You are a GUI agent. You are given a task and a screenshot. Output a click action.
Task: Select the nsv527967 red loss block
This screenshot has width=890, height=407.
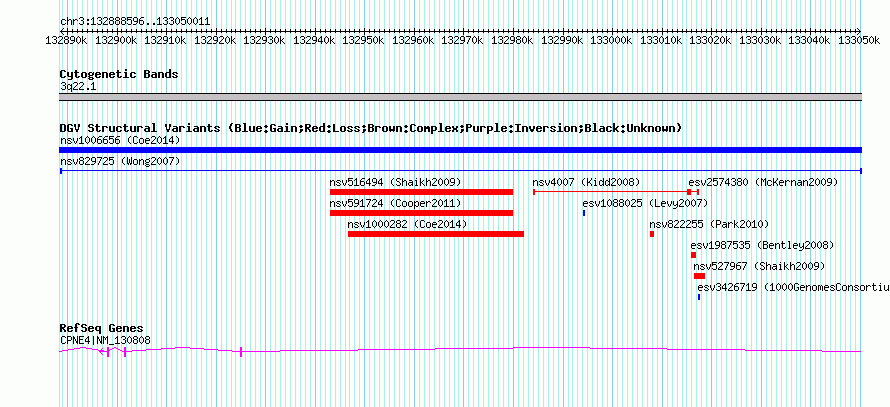[x=699, y=276]
